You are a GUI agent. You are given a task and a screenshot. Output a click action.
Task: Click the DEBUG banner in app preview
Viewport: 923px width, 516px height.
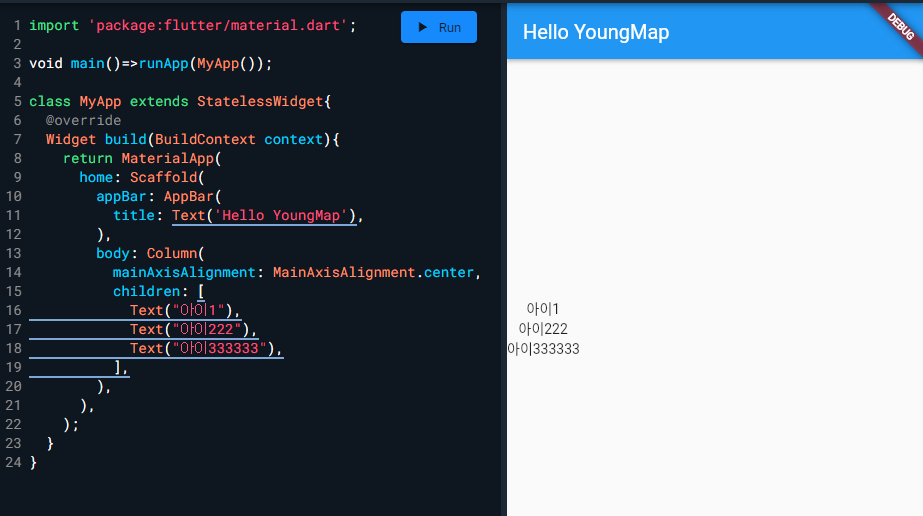tap(899, 26)
